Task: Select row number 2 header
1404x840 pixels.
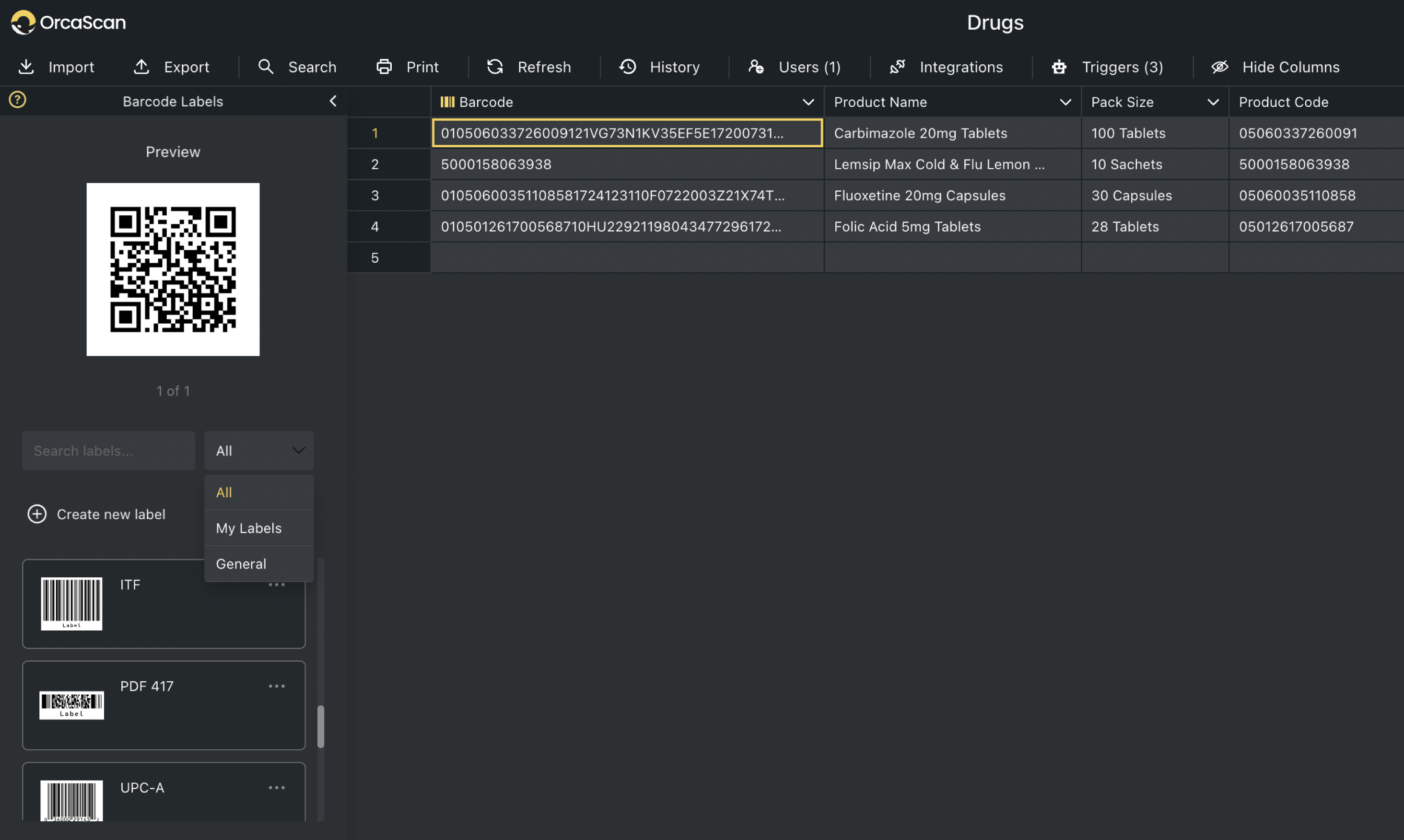Action: point(389,164)
